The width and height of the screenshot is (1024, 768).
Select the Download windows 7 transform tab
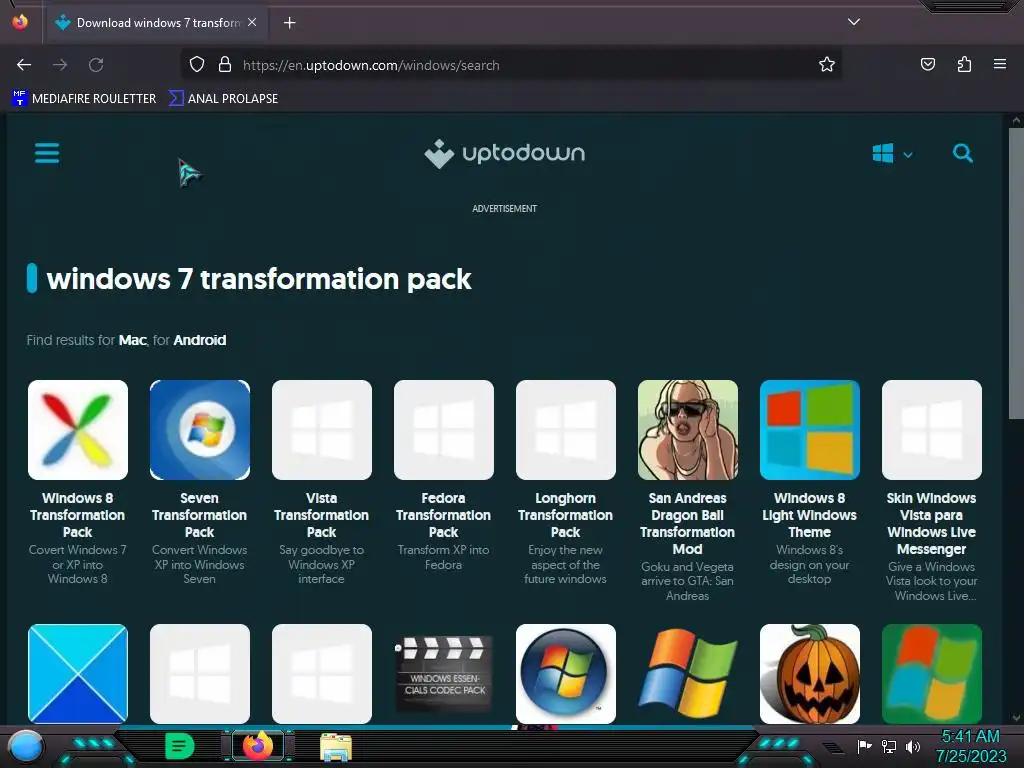click(156, 23)
